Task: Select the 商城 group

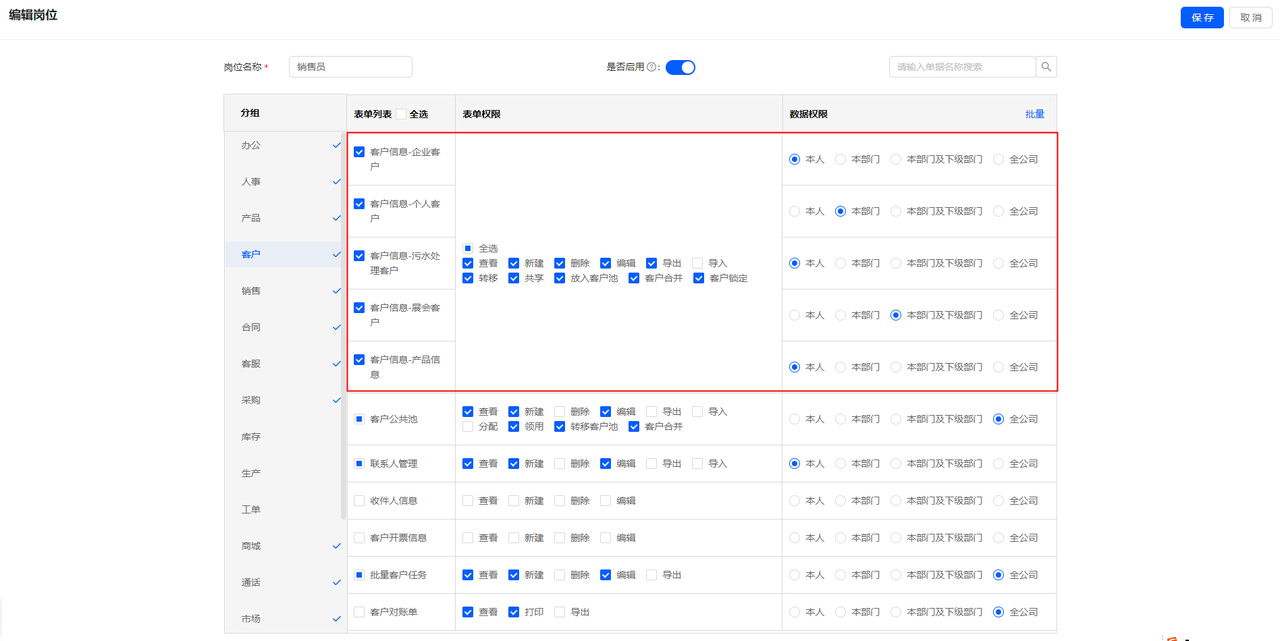Action: click(284, 546)
